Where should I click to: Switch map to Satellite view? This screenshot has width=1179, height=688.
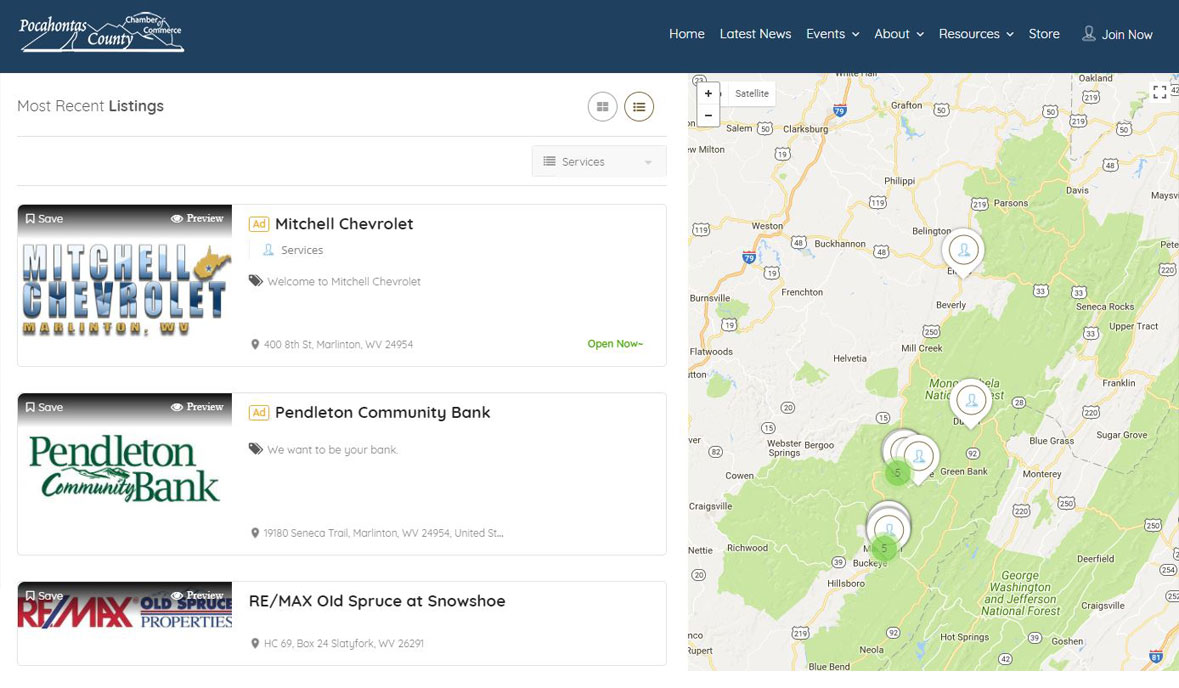(752, 94)
